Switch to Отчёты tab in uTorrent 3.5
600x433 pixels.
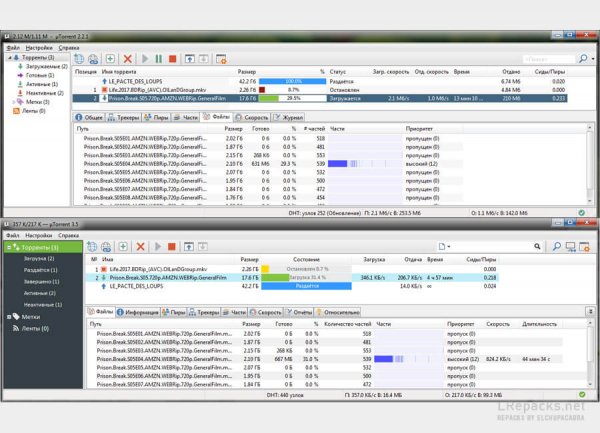pyautogui.click(x=299, y=312)
